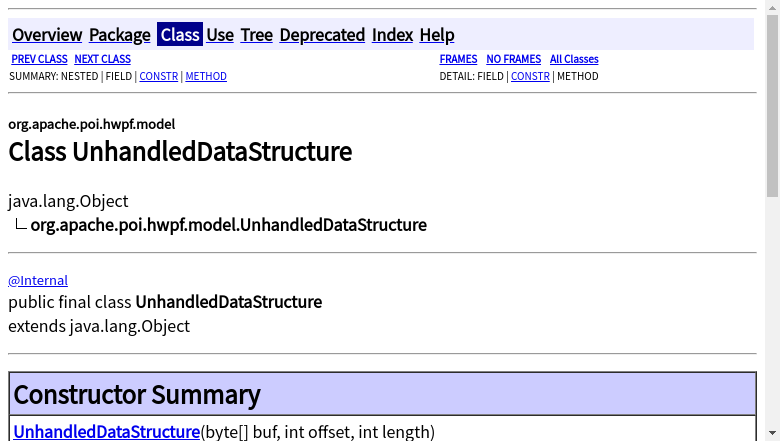
Task: Click the scrollbar down arrow
Action: click(x=772, y=433)
